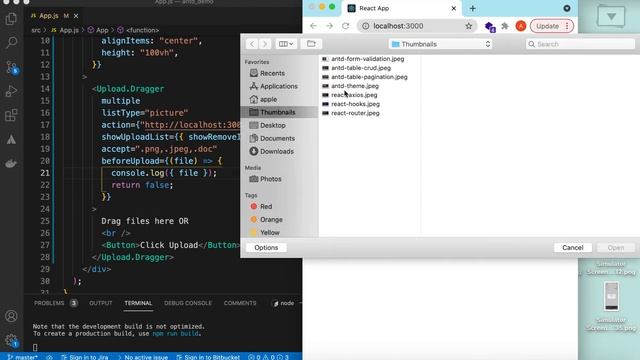The width and height of the screenshot is (640, 360).
Task: Click the Options button in file dialog
Action: [266, 248]
